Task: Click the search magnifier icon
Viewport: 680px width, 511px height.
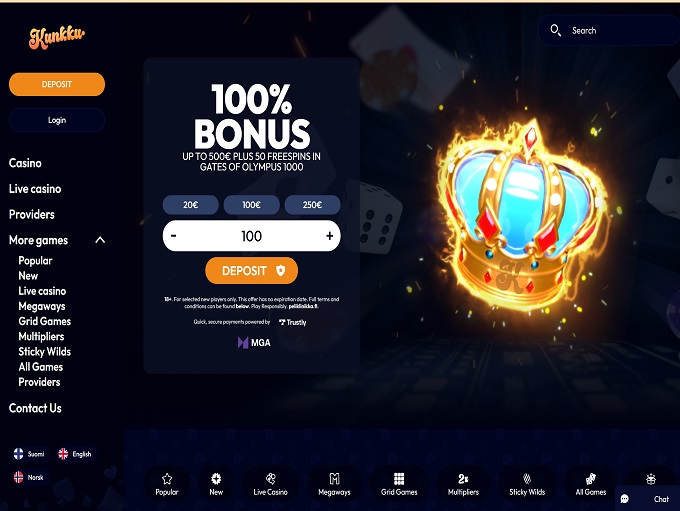Action: (x=556, y=30)
